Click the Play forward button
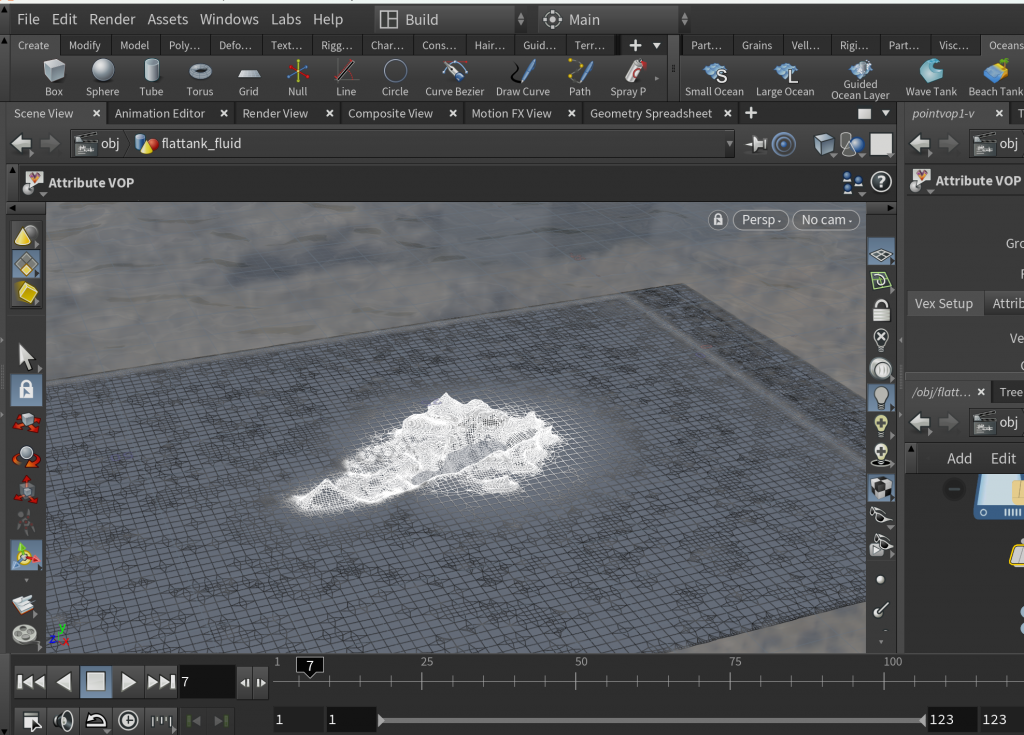The height and width of the screenshot is (735, 1024). (128, 682)
